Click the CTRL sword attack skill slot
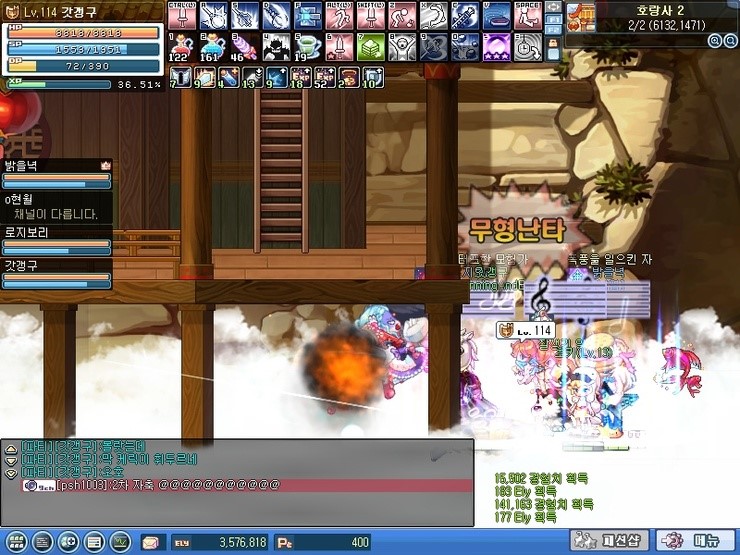The image size is (740, 555). point(181,15)
